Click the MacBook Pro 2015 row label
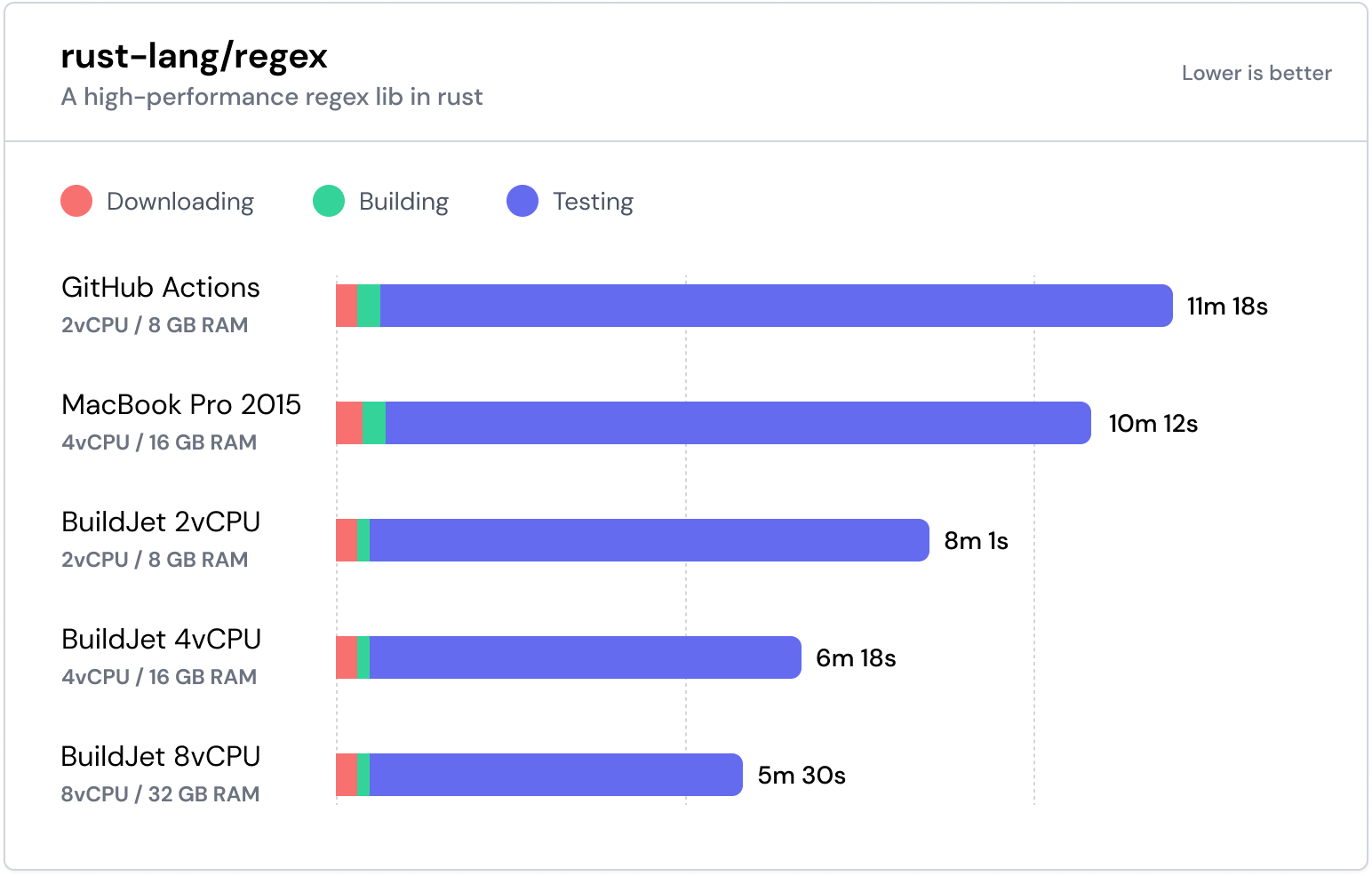The image size is (1372, 876). [181, 405]
